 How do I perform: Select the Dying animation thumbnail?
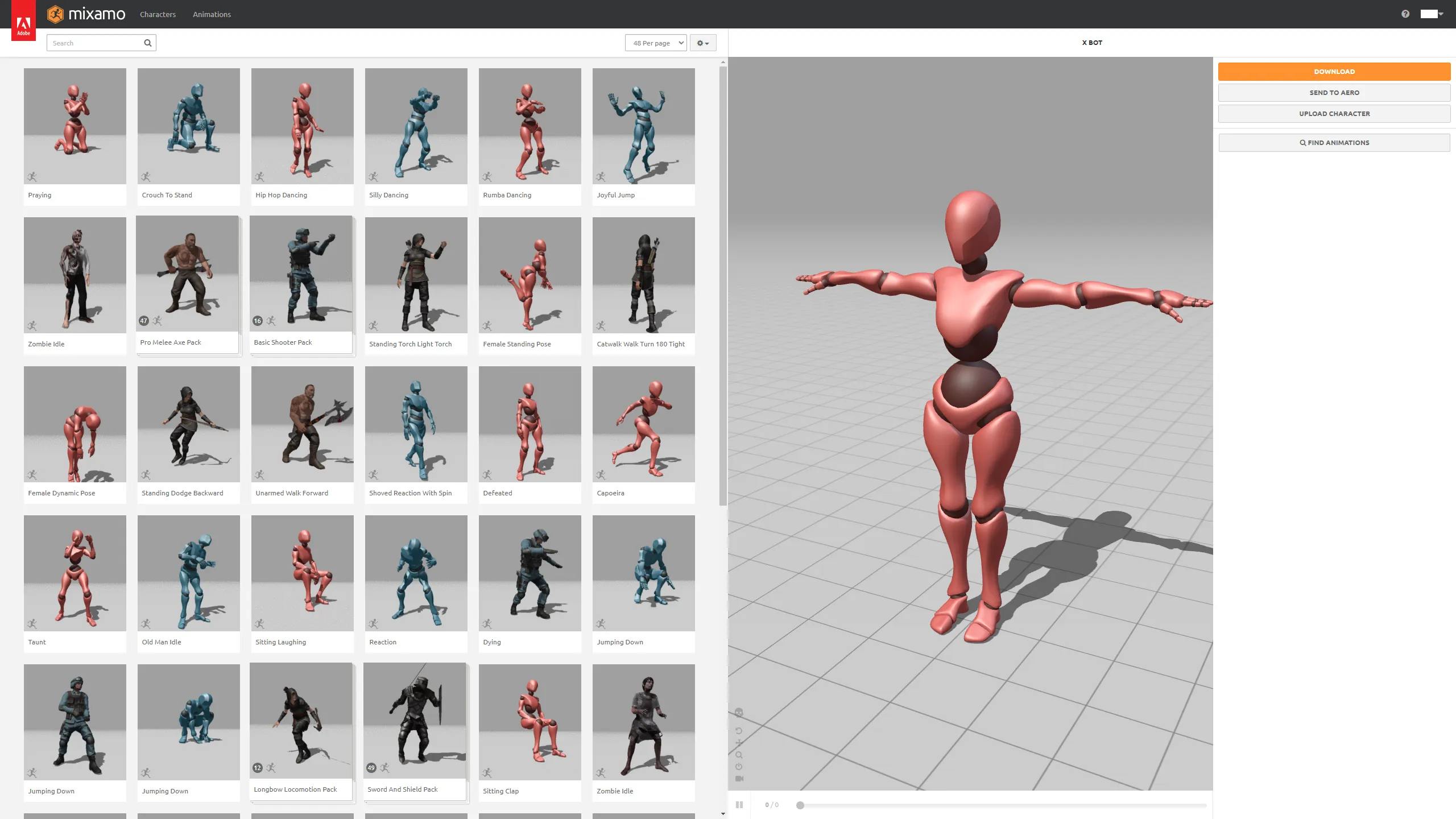[530, 573]
